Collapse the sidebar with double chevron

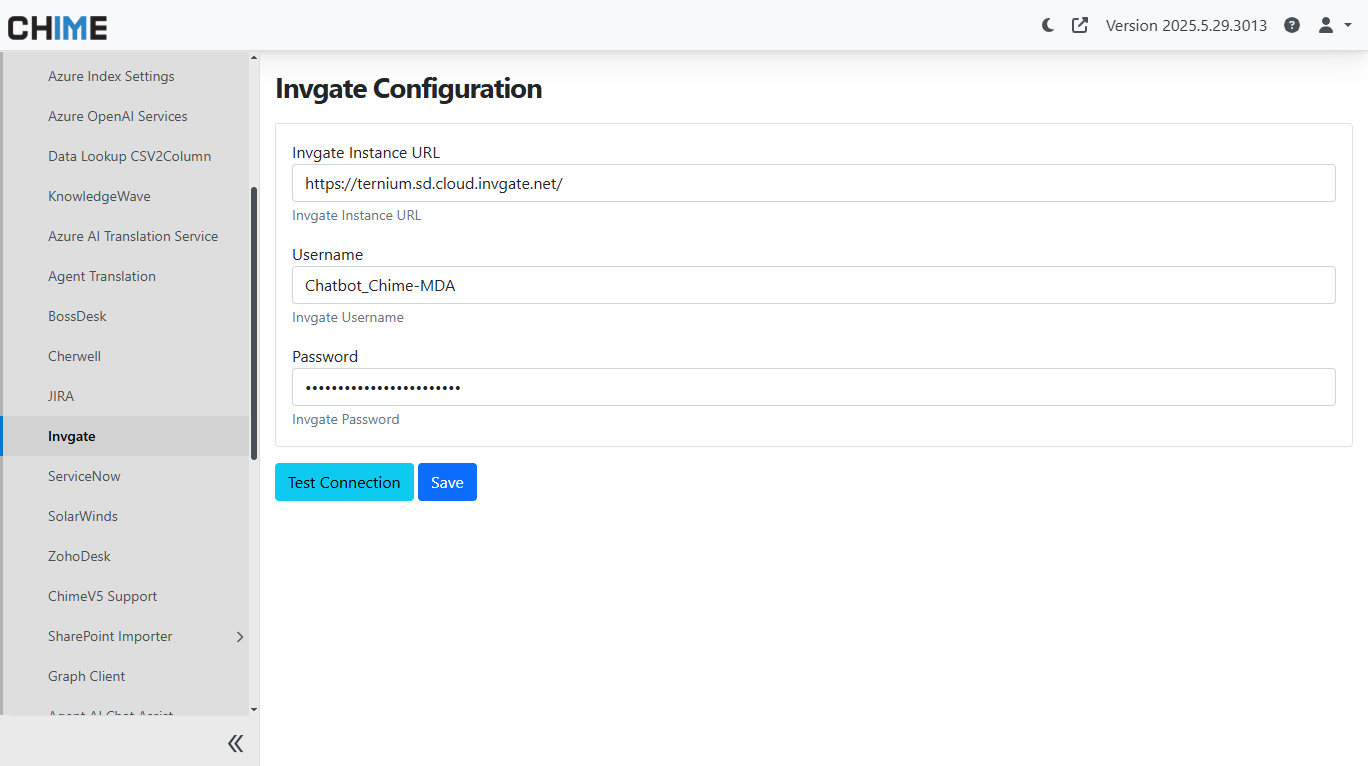tap(235, 743)
